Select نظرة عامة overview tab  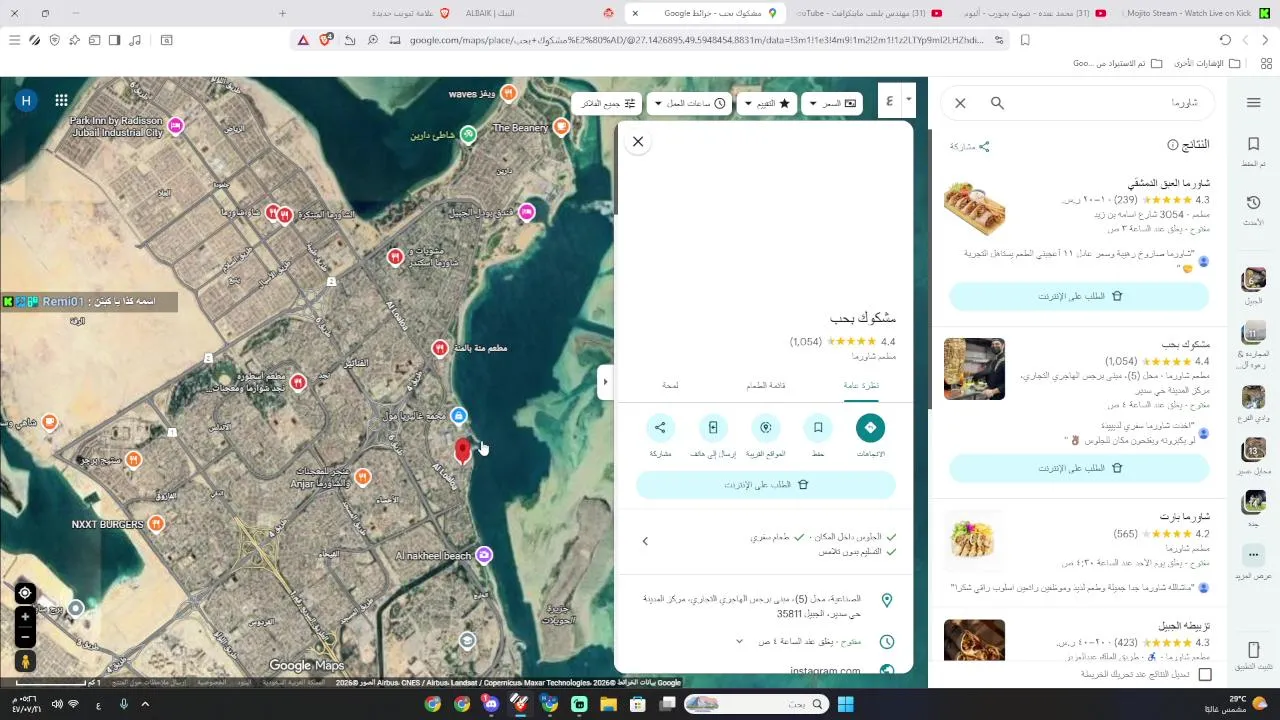click(x=861, y=385)
